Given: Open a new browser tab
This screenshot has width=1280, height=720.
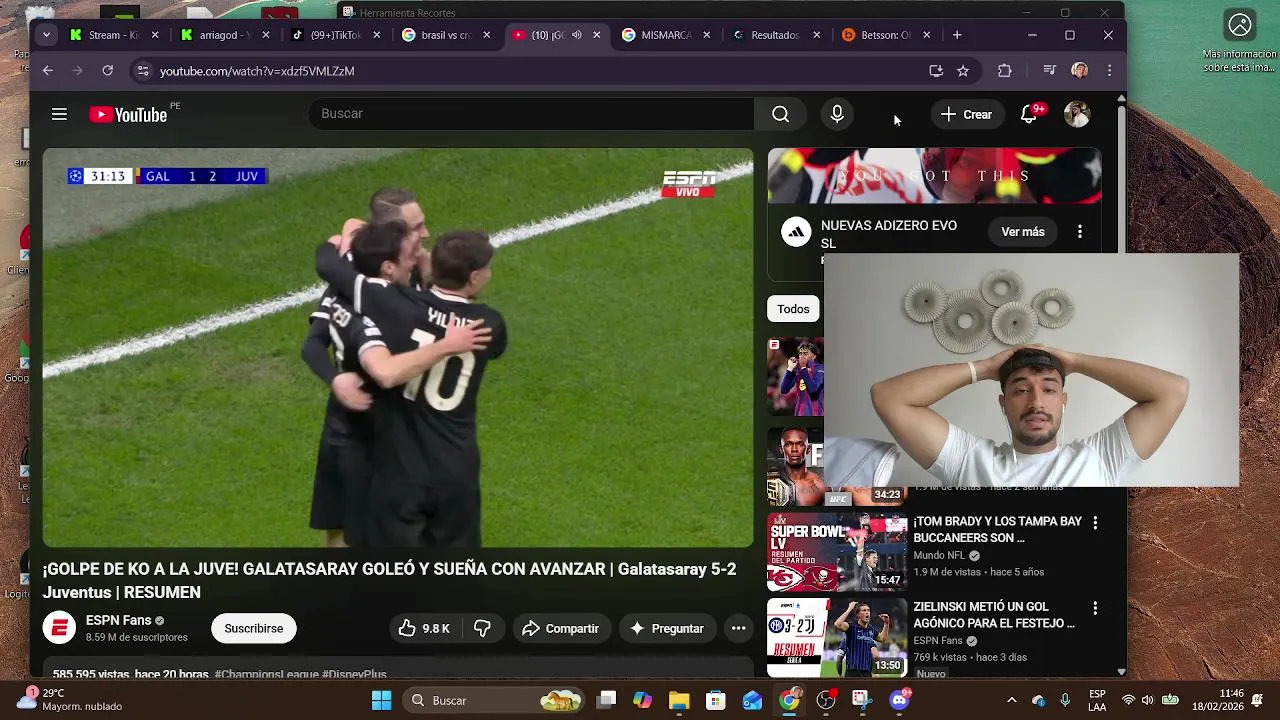Looking at the screenshot, I should click(957, 35).
